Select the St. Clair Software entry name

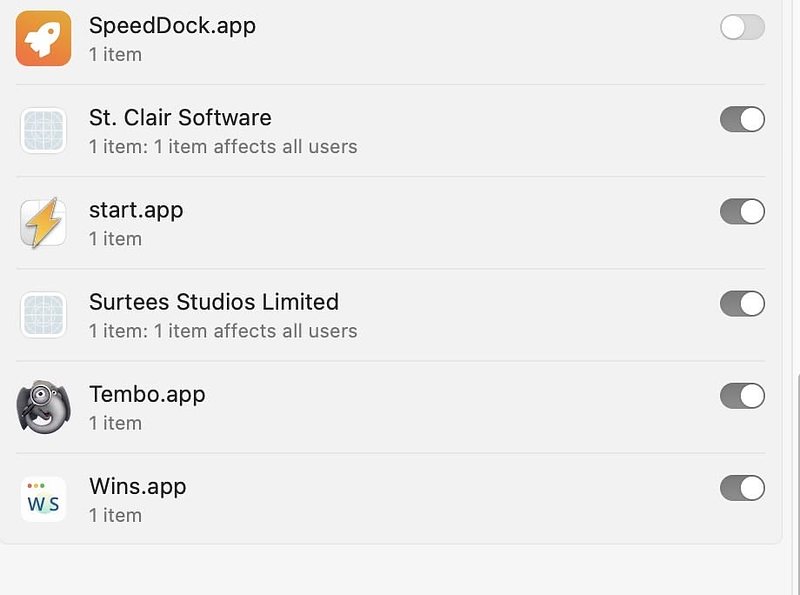pyautogui.click(x=180, y=118)
